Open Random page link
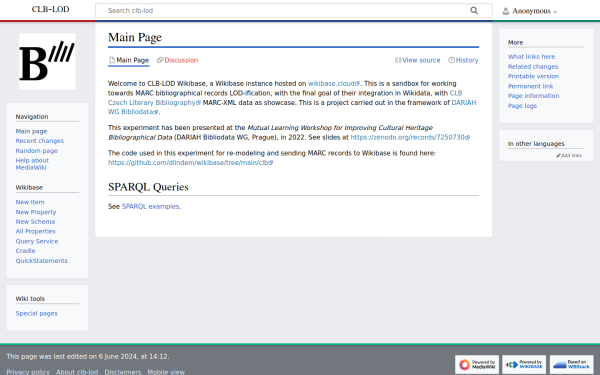 pos(37,151)
